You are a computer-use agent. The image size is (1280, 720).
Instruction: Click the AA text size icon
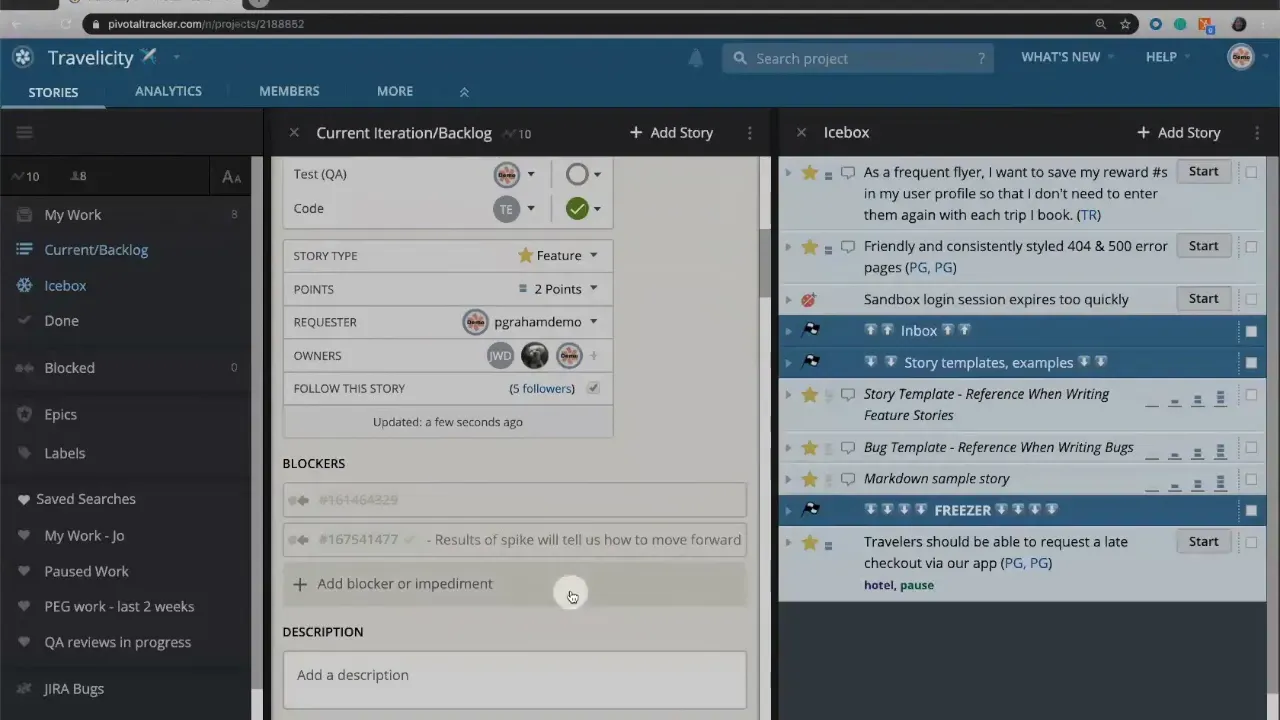231,176
